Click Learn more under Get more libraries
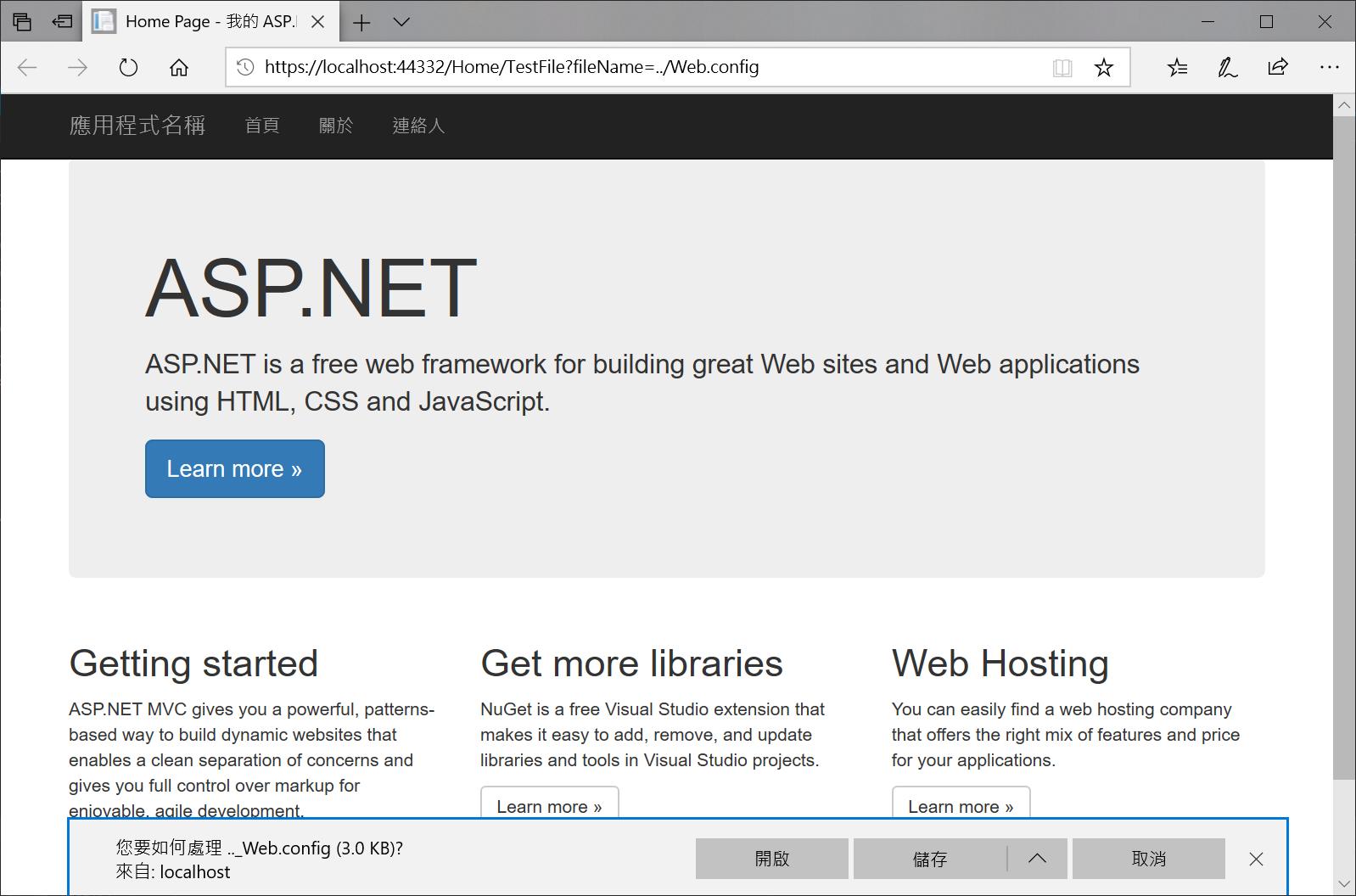 550,804
